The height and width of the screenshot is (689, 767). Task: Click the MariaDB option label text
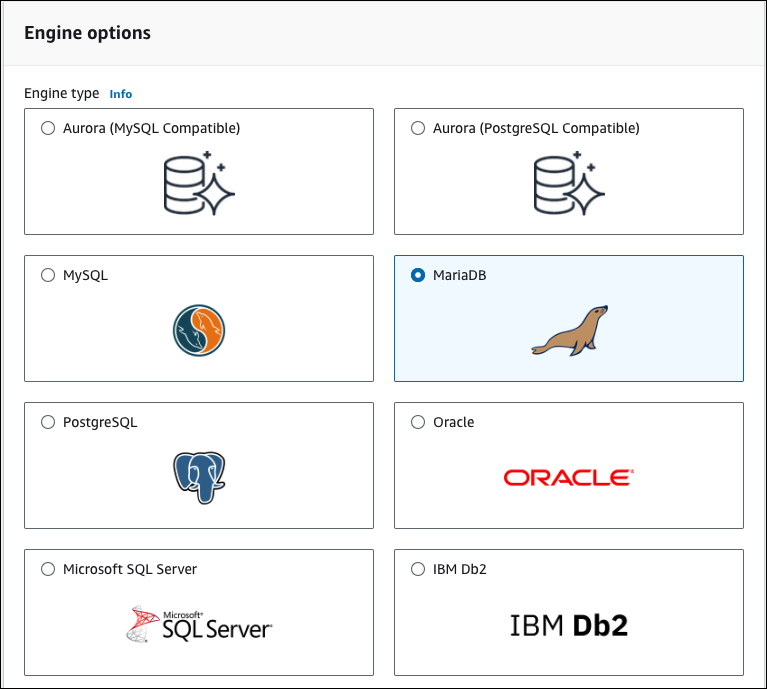(x=460, y=275)
